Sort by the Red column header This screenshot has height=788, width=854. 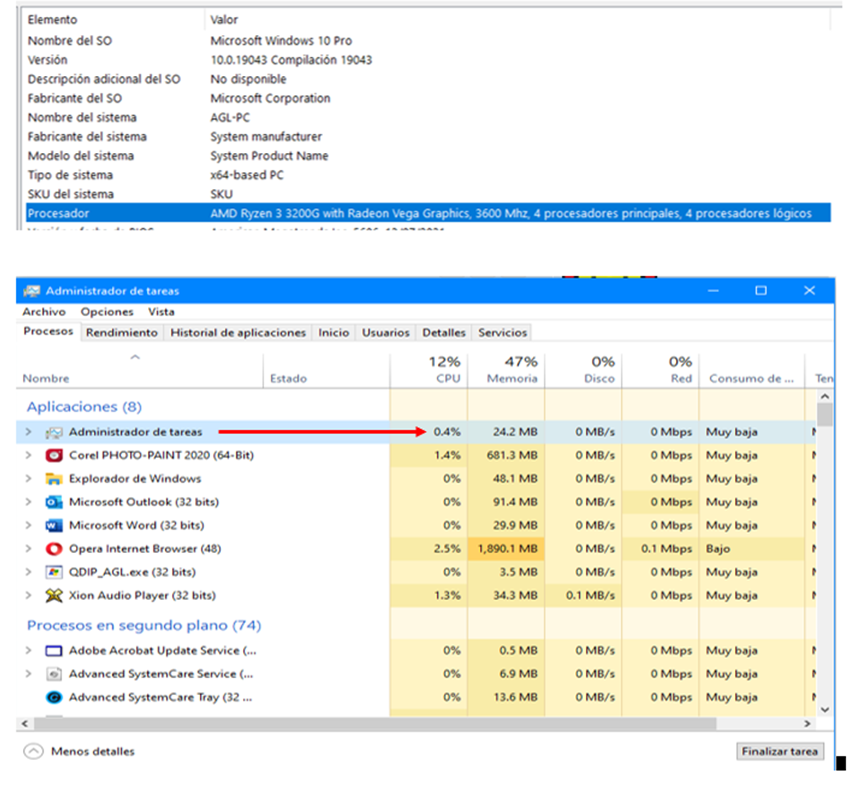click(x=661, y=370)
